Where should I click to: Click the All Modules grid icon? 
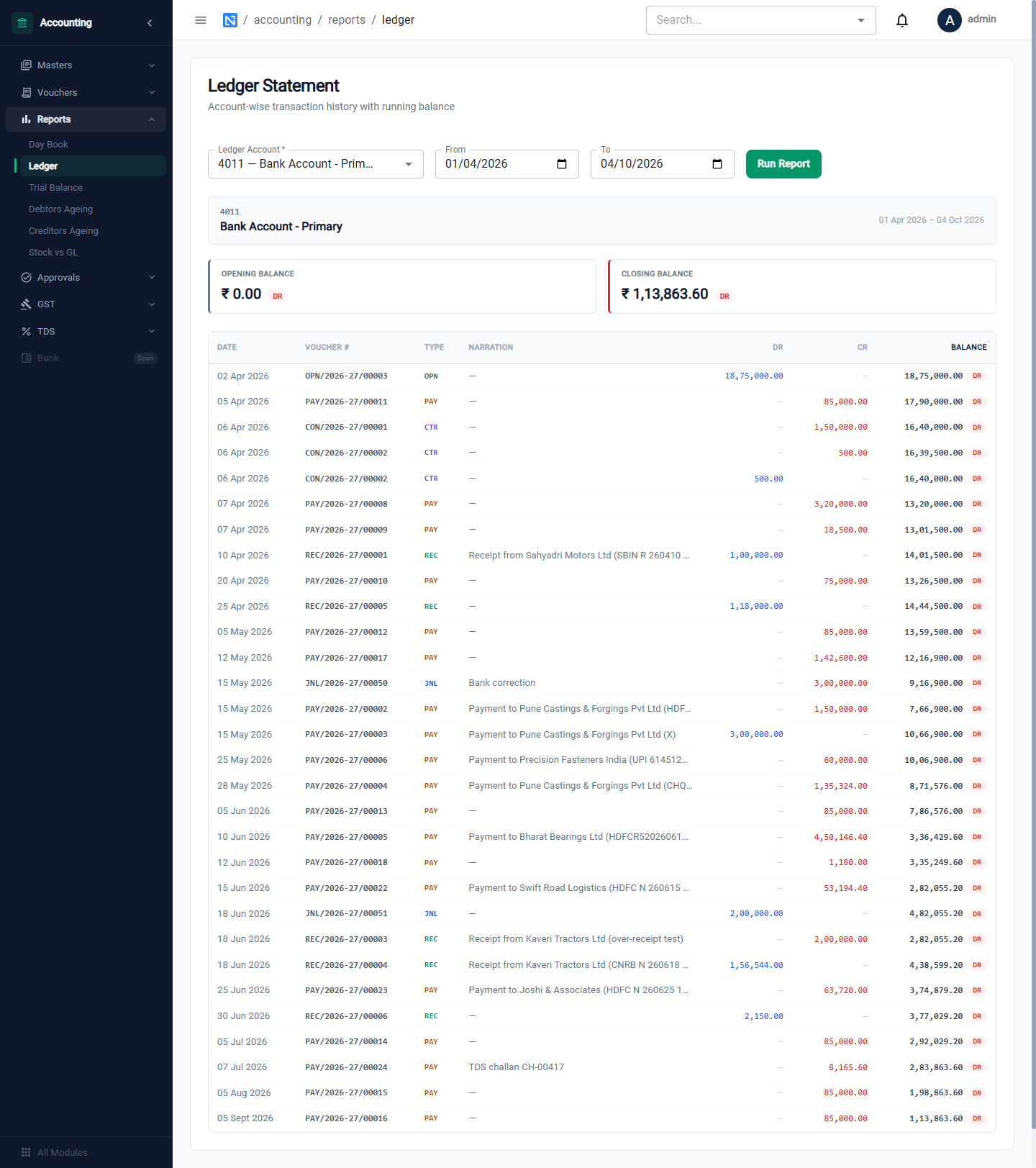pyautogui.click(x=26, y=1152)
